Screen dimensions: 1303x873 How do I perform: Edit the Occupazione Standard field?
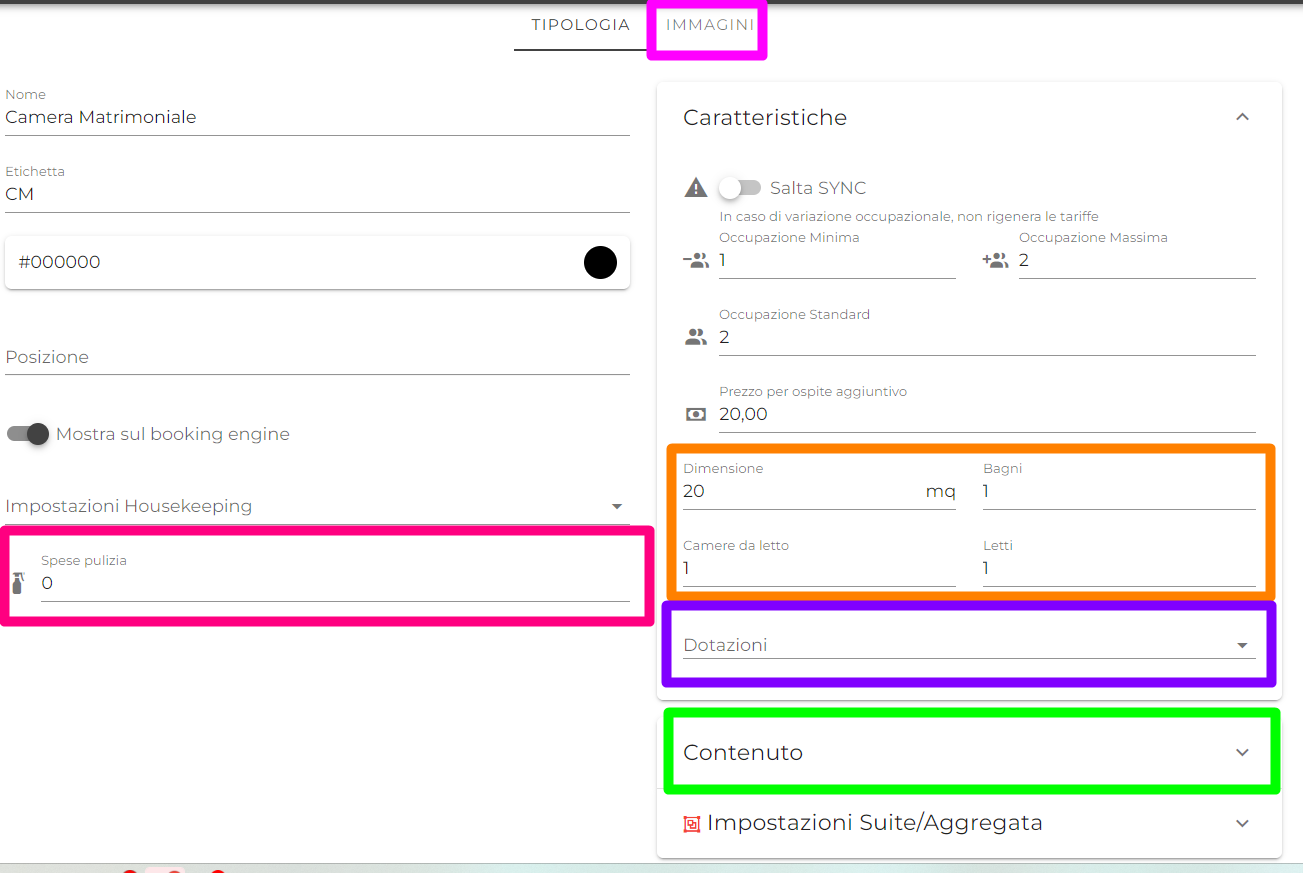987,338
